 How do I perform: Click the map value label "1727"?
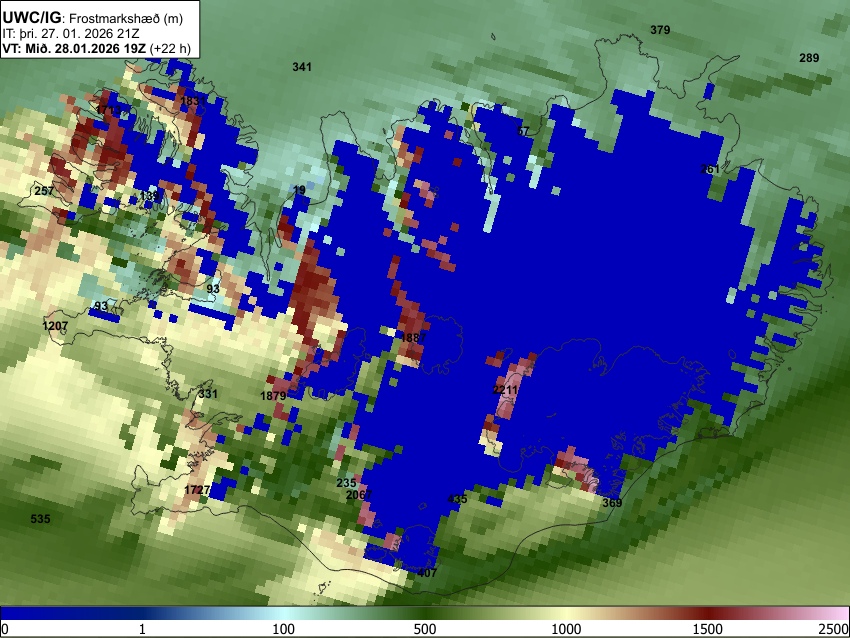click(197, 490)
